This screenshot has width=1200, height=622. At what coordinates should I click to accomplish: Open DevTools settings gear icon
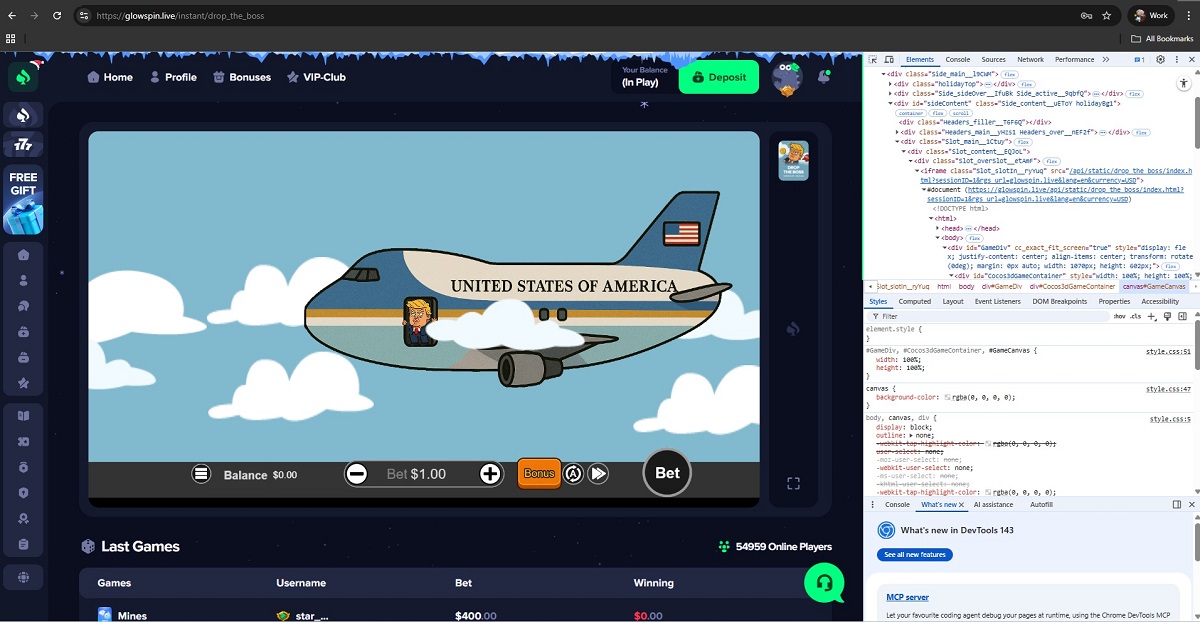[1160, 60]
